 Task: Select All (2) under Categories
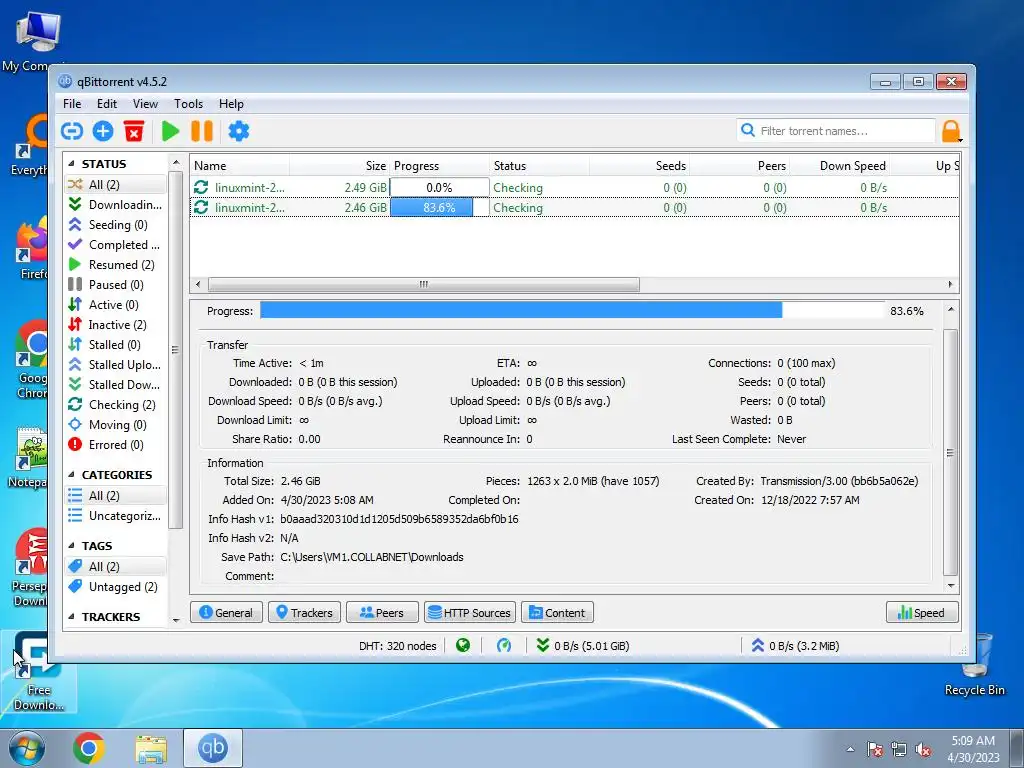pos(116,496)
